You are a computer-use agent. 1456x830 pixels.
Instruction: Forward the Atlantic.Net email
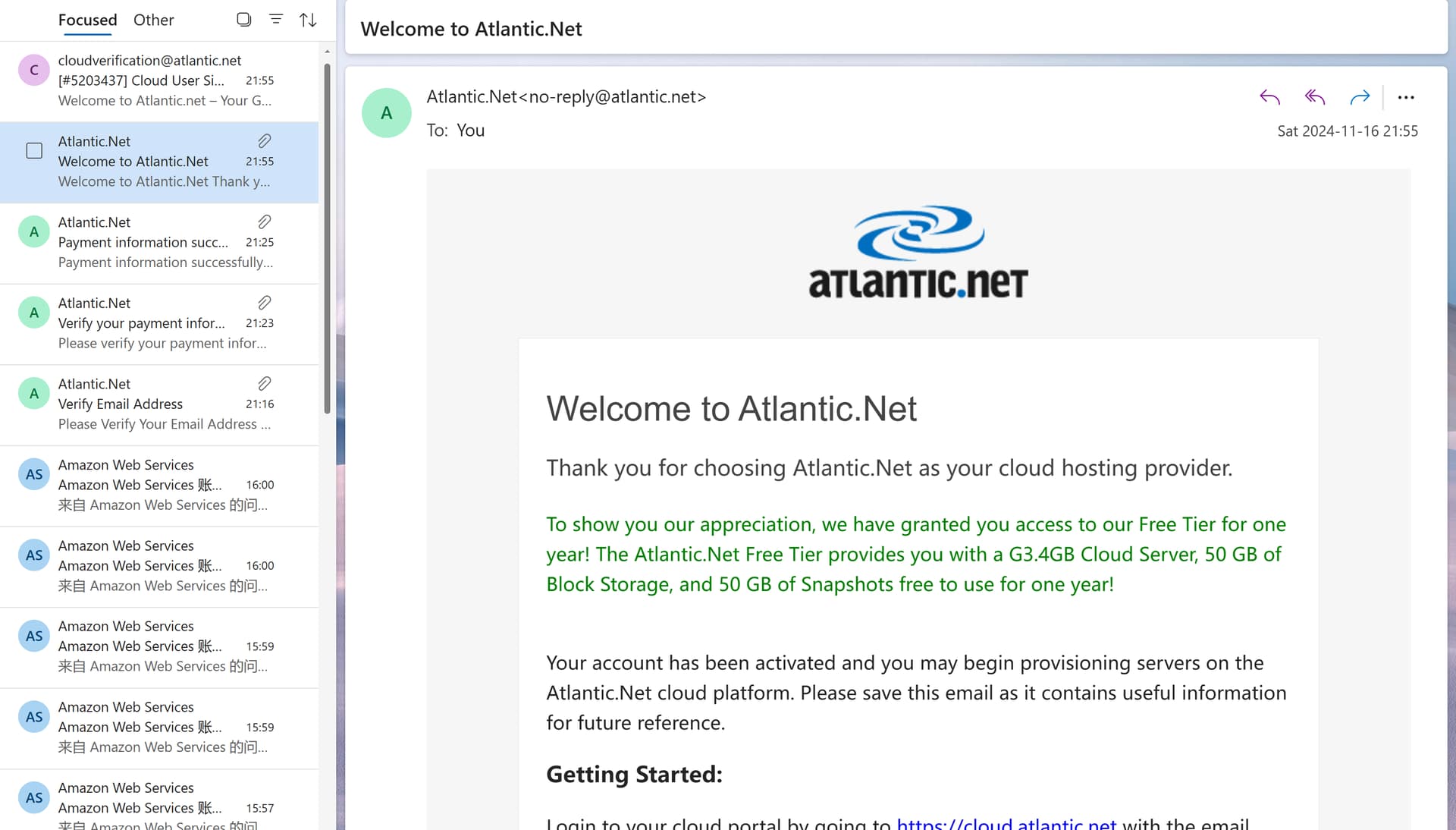1360,97
